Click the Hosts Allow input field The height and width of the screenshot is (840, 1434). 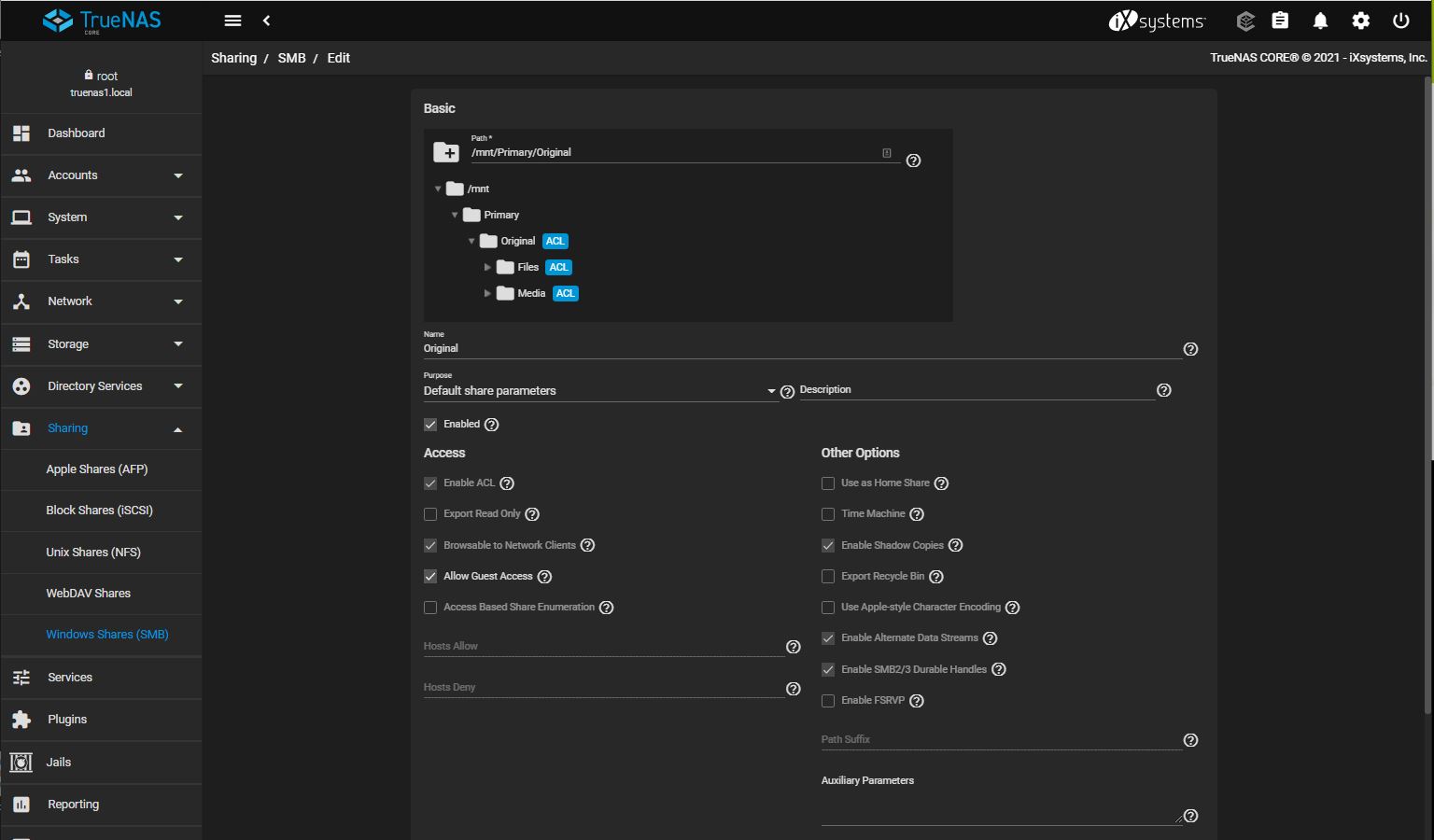[603, 646]
